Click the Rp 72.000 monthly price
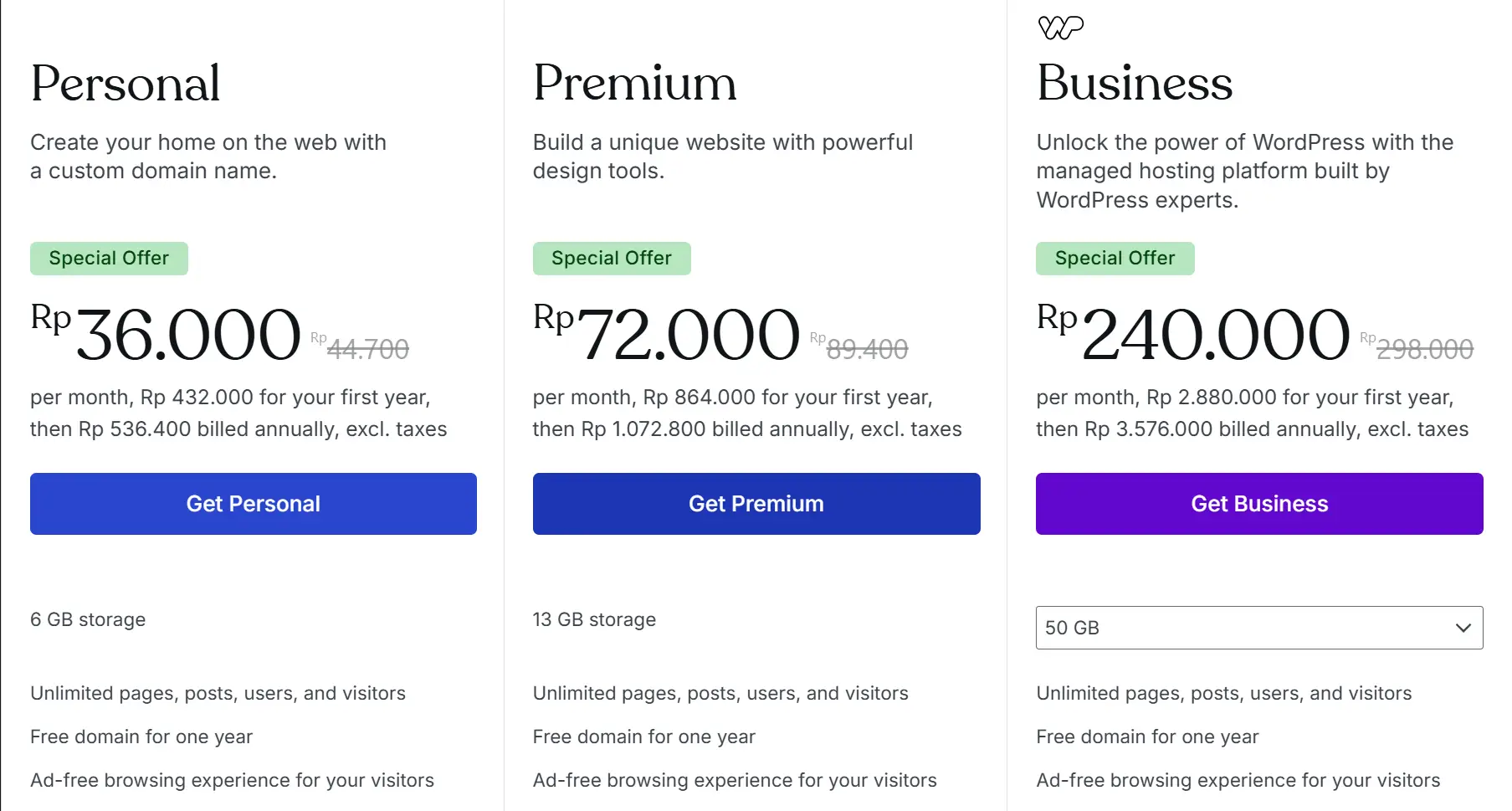This screenshot has height=811, width=1512. pos(688,335)
